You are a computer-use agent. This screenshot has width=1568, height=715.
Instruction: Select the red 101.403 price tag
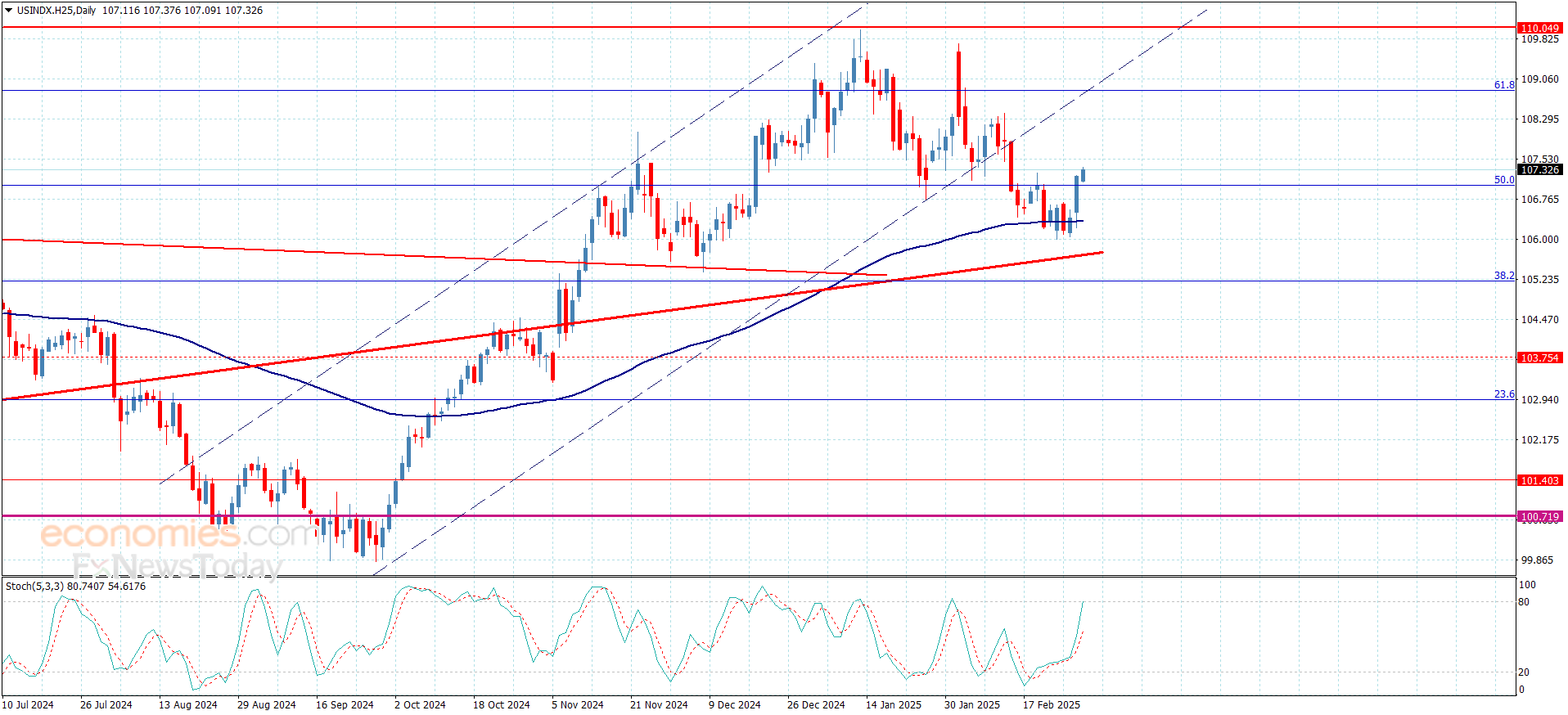click(1539, 480)
